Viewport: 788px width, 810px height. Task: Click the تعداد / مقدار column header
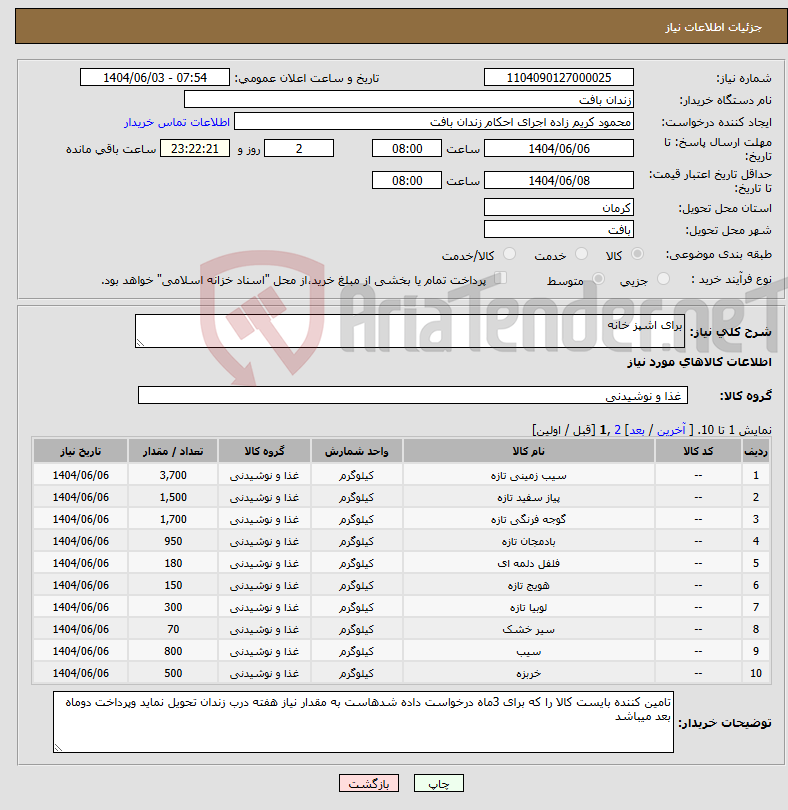173,451
